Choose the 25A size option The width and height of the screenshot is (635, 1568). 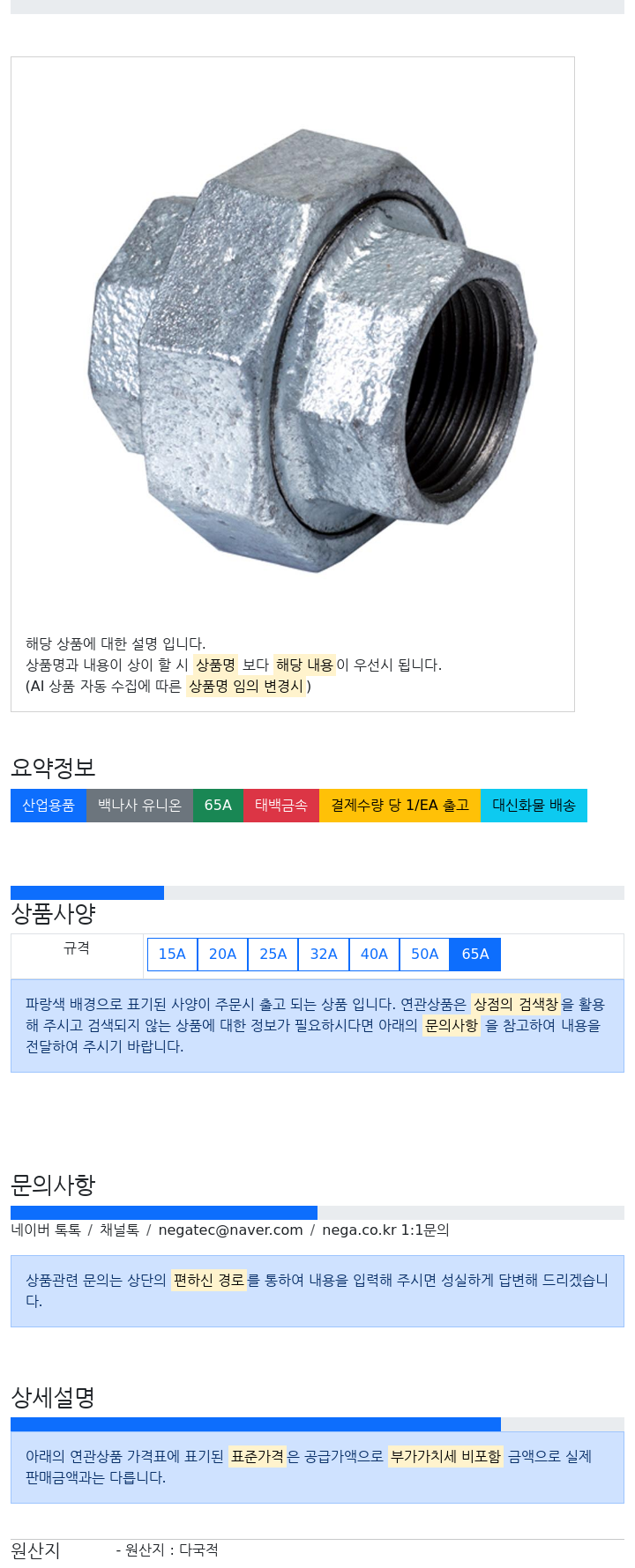tap(273, 954)
